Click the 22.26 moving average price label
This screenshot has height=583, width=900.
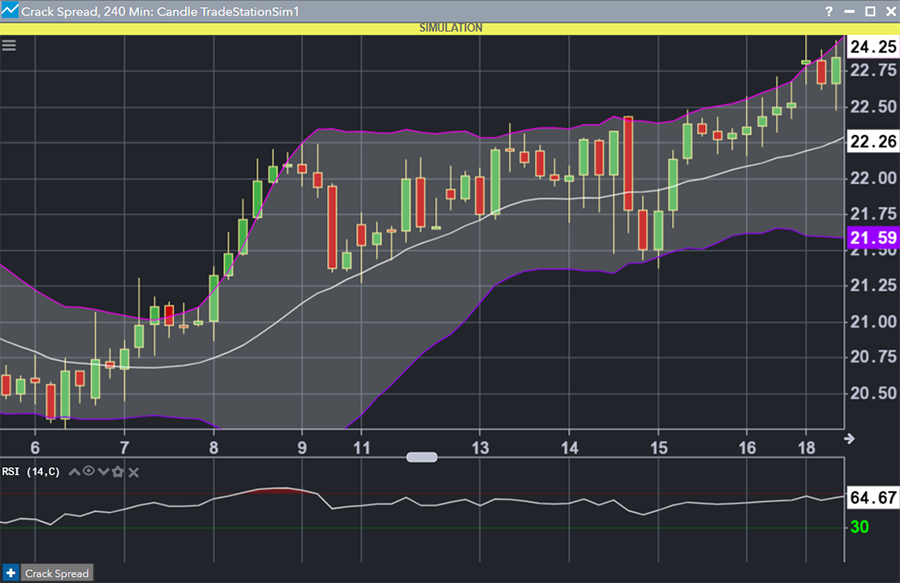pyautogui.click(x=872, y=142)
